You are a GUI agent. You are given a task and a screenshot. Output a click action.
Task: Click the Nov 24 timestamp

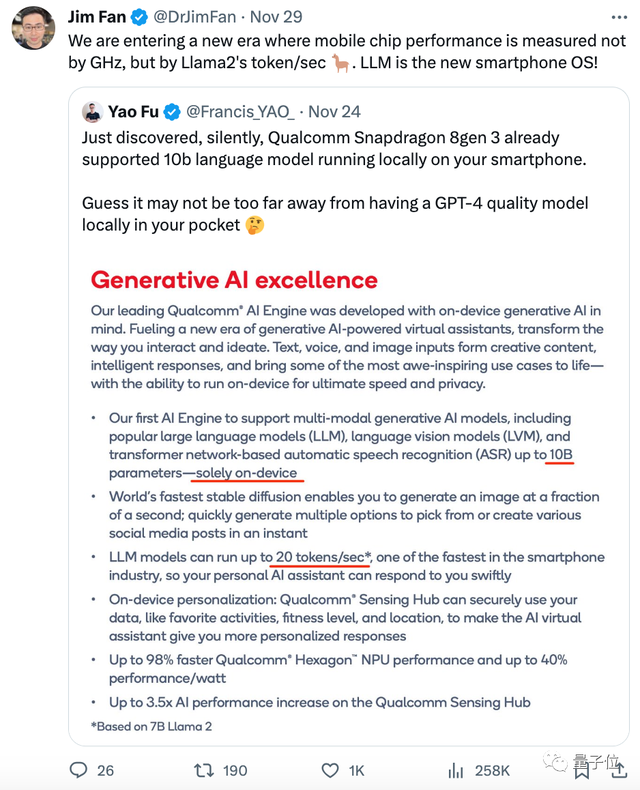336,111
